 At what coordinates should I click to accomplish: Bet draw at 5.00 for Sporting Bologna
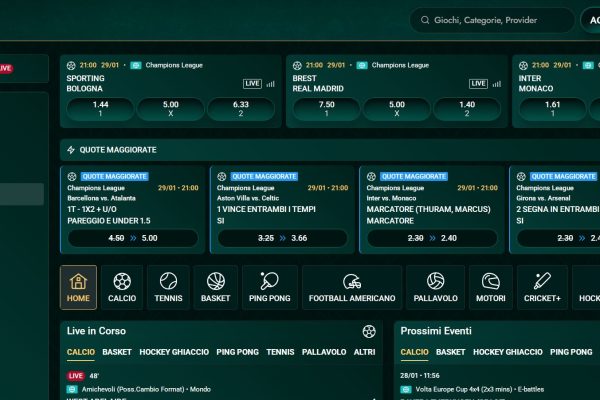pos(171,109)
